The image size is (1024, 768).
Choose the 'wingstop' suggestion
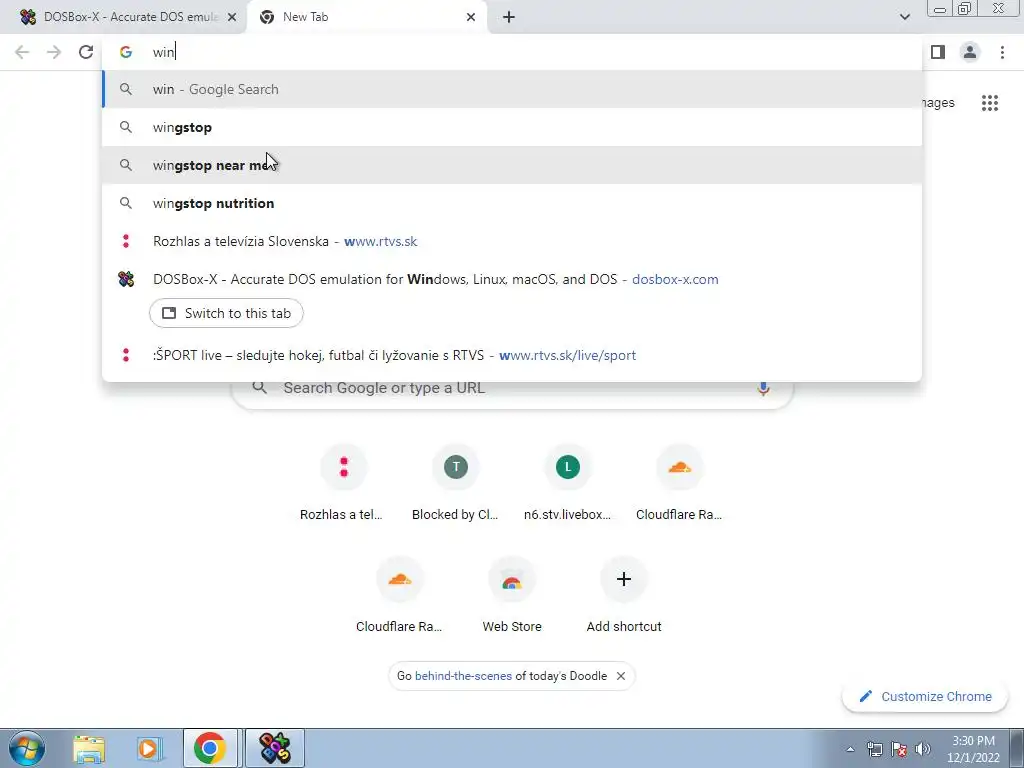coord(512,127)
